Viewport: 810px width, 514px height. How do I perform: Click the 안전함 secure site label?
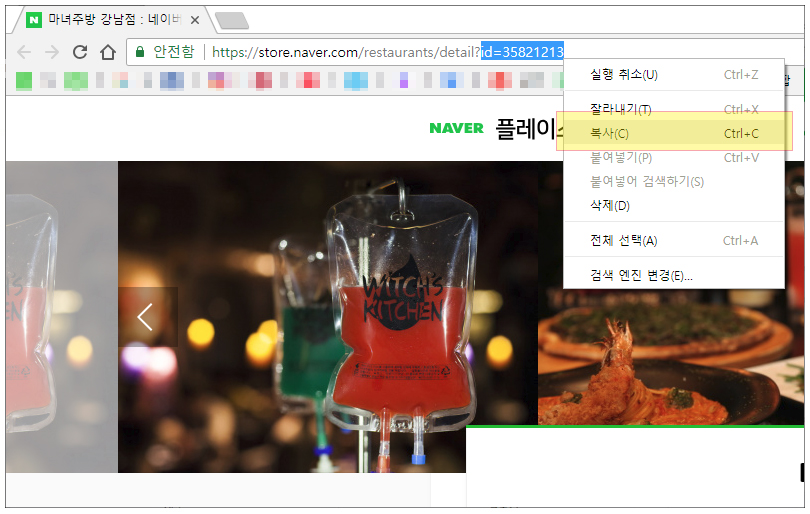[174, 52]
